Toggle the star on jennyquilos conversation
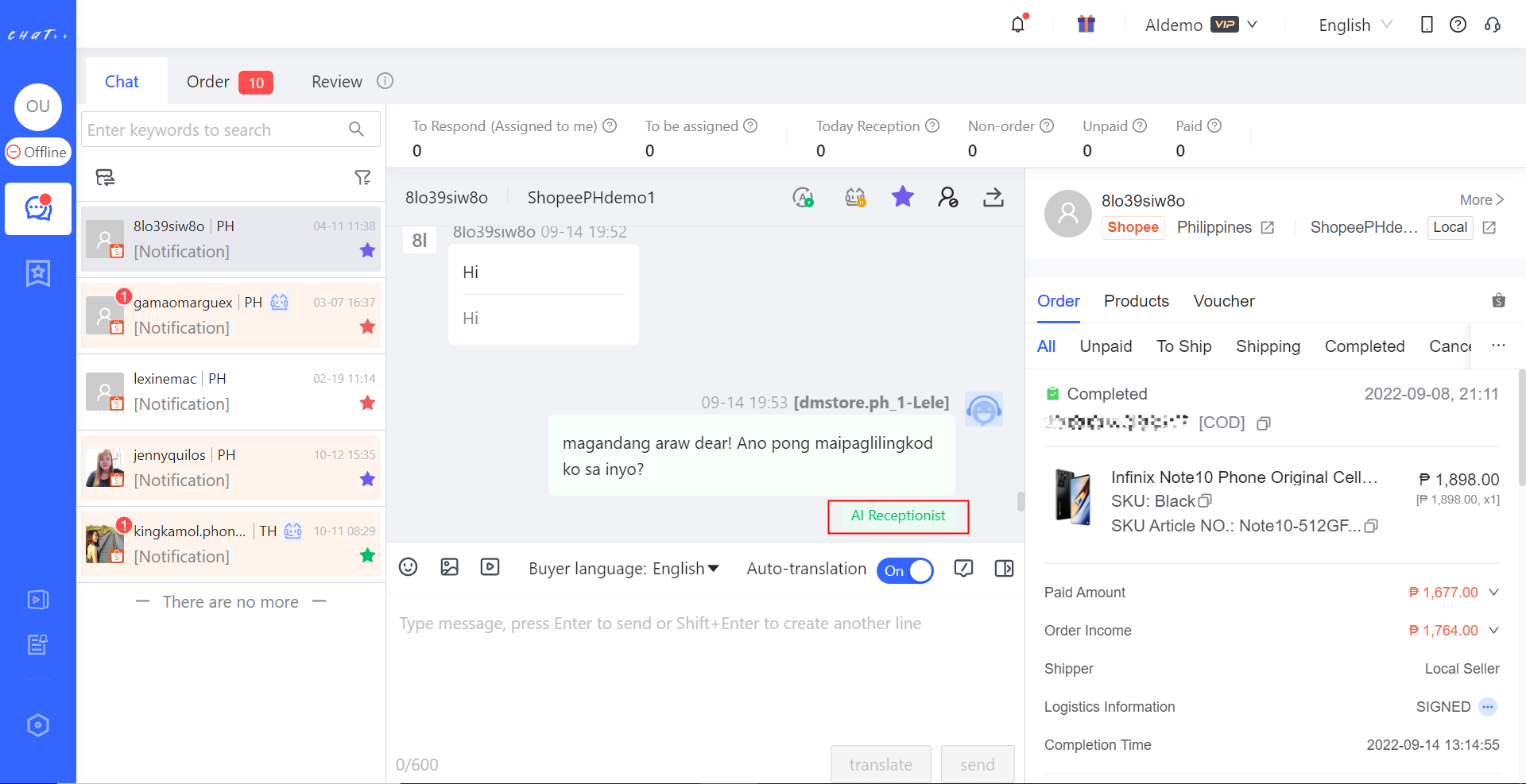Screen dimensions: 1526x784 367,479
